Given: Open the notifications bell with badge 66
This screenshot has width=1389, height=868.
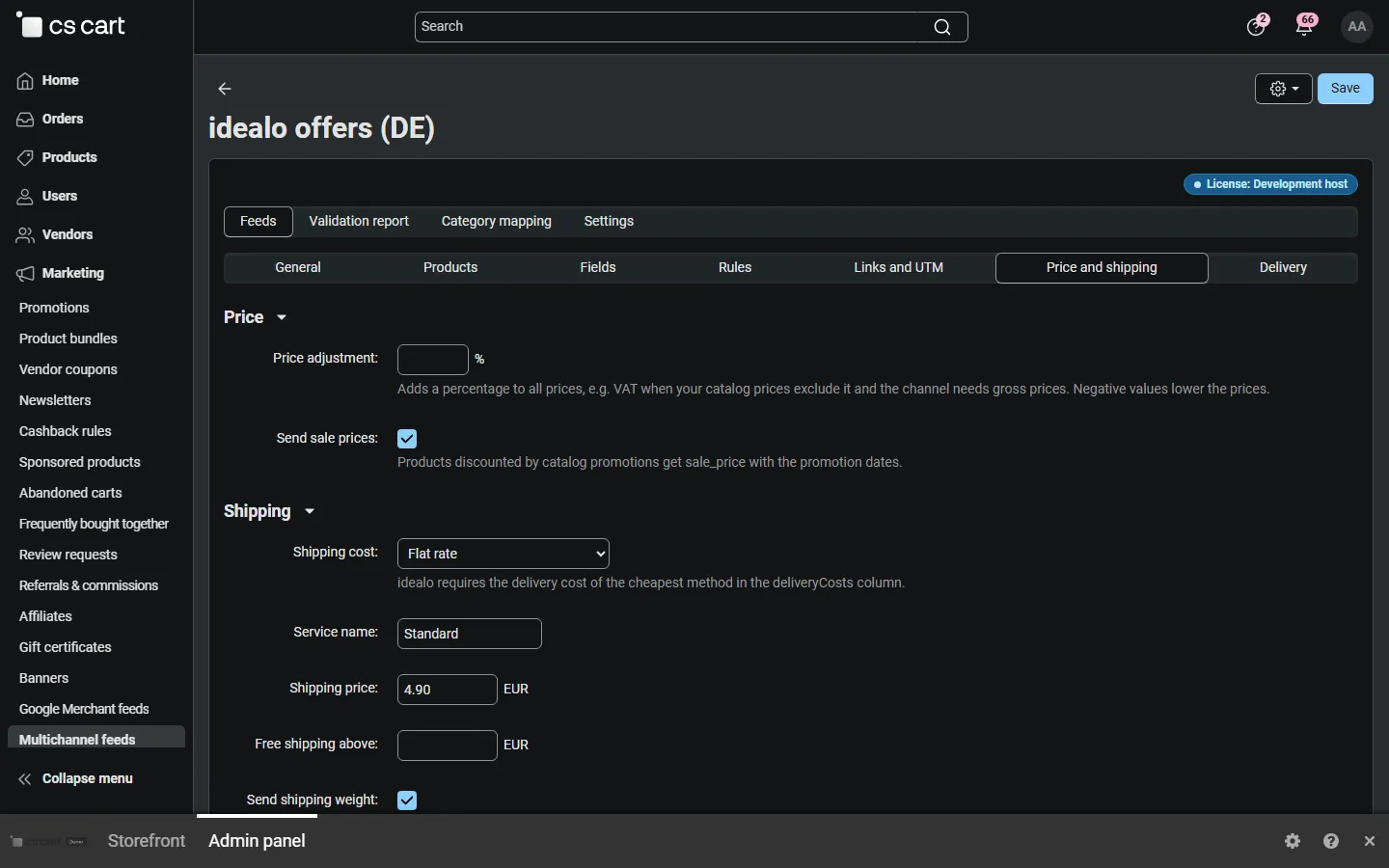Looking at the screenshot, I should (1306, 25).
